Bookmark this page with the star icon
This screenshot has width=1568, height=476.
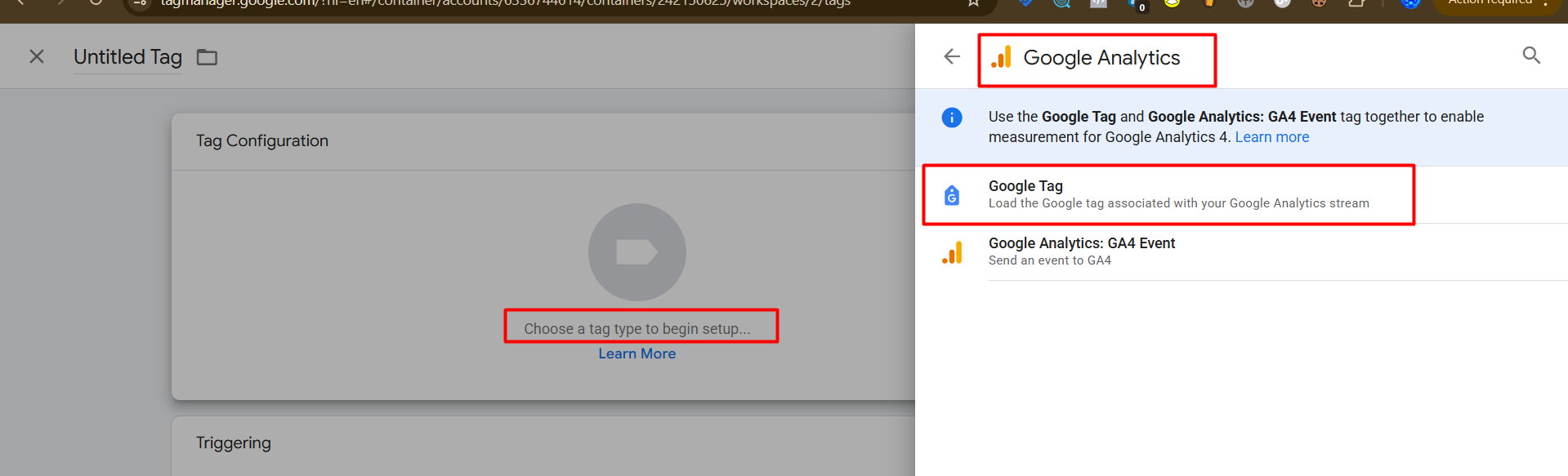[x=973, y=3]
